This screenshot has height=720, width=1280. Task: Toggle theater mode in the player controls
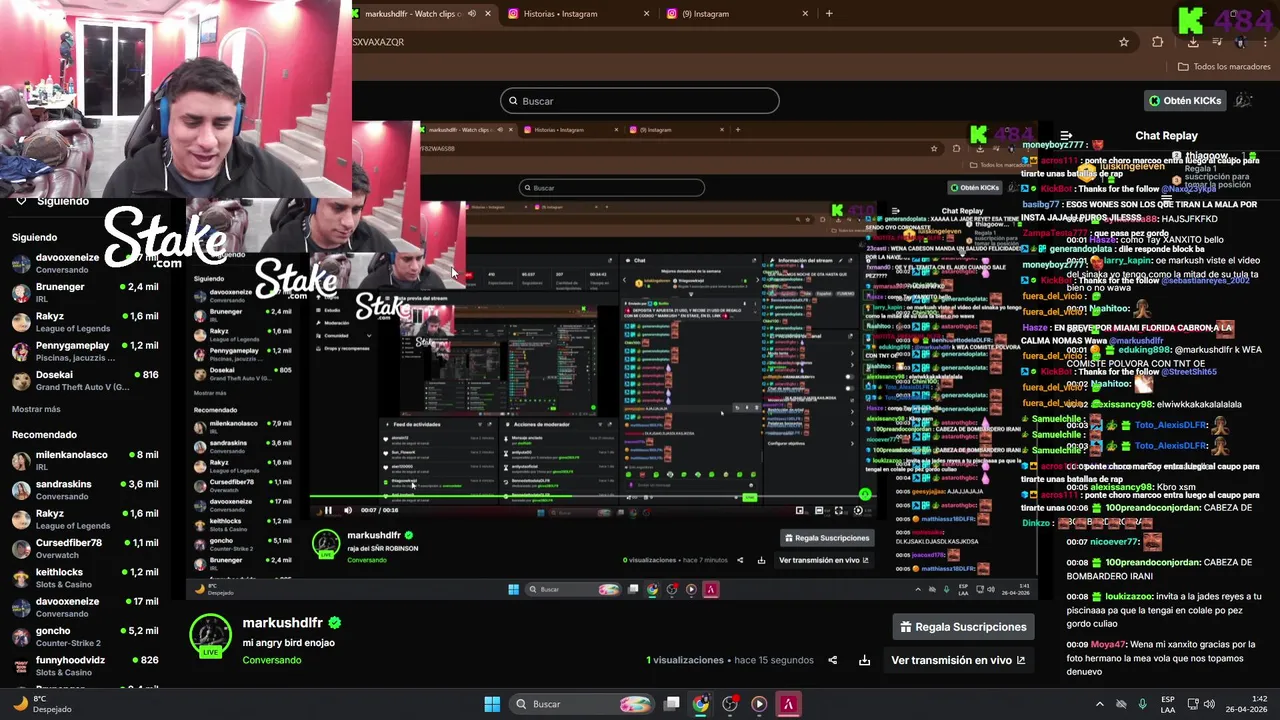click(x=819, y=510)
